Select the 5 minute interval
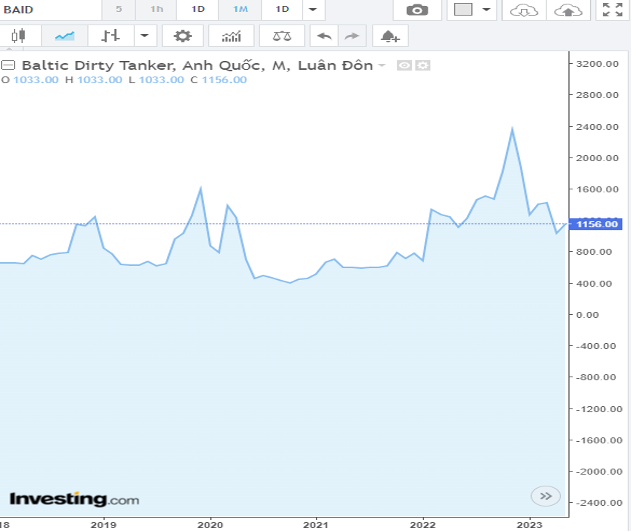Viewport: 632px width, 532px height. (118, 9)
